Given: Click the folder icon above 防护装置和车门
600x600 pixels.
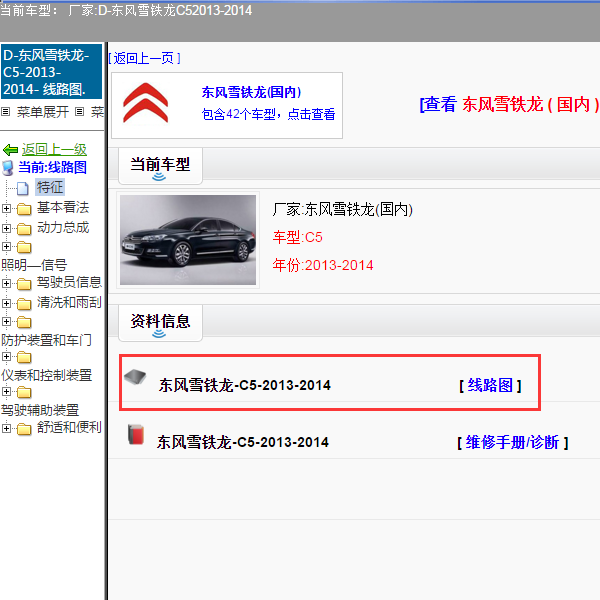Looking at the screenshot, I should pos(24,322).
